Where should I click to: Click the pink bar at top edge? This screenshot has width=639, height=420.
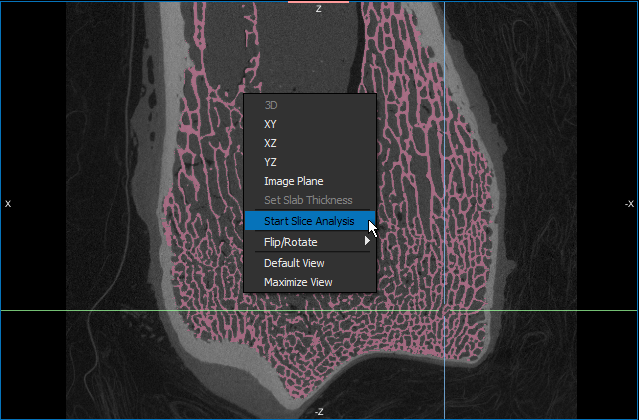(x=318, y=2)
